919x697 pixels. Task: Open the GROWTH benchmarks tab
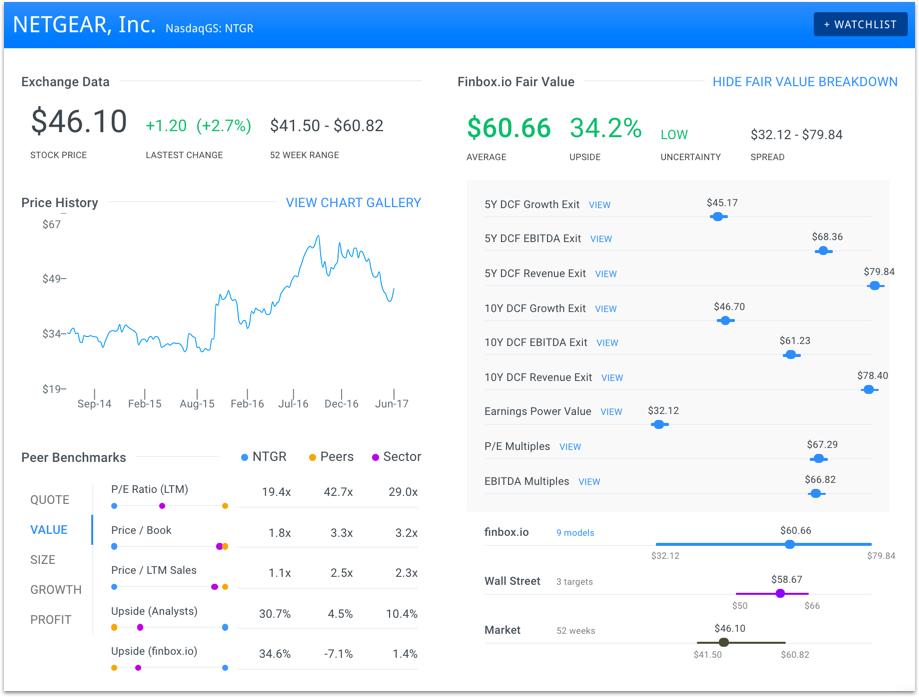click(56, 590)
